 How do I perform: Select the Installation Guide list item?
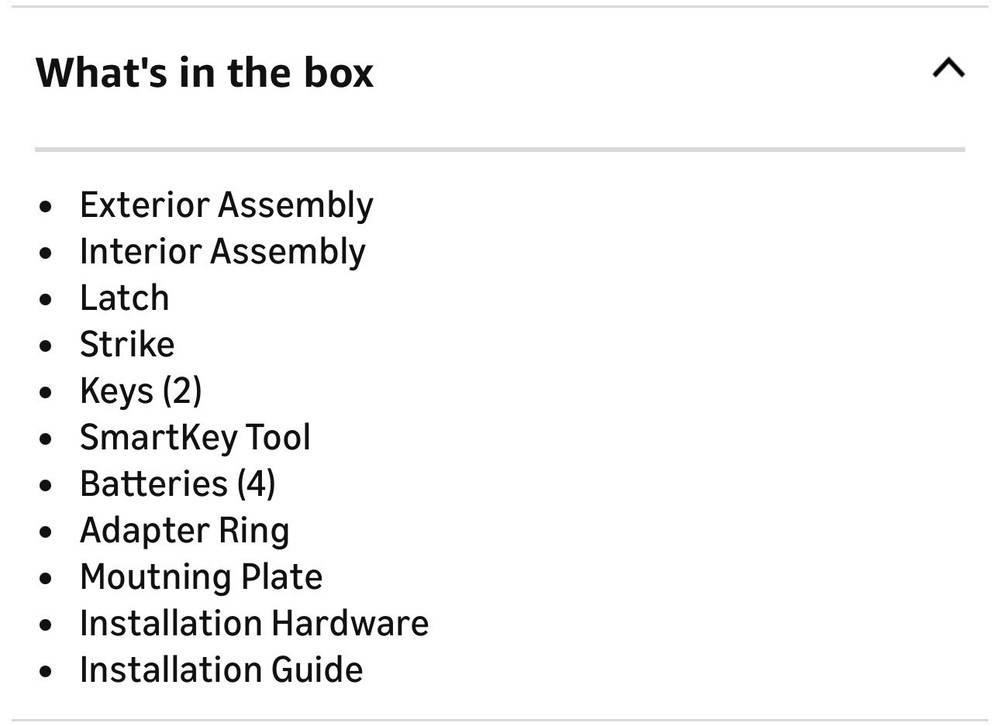coord(221,669)
